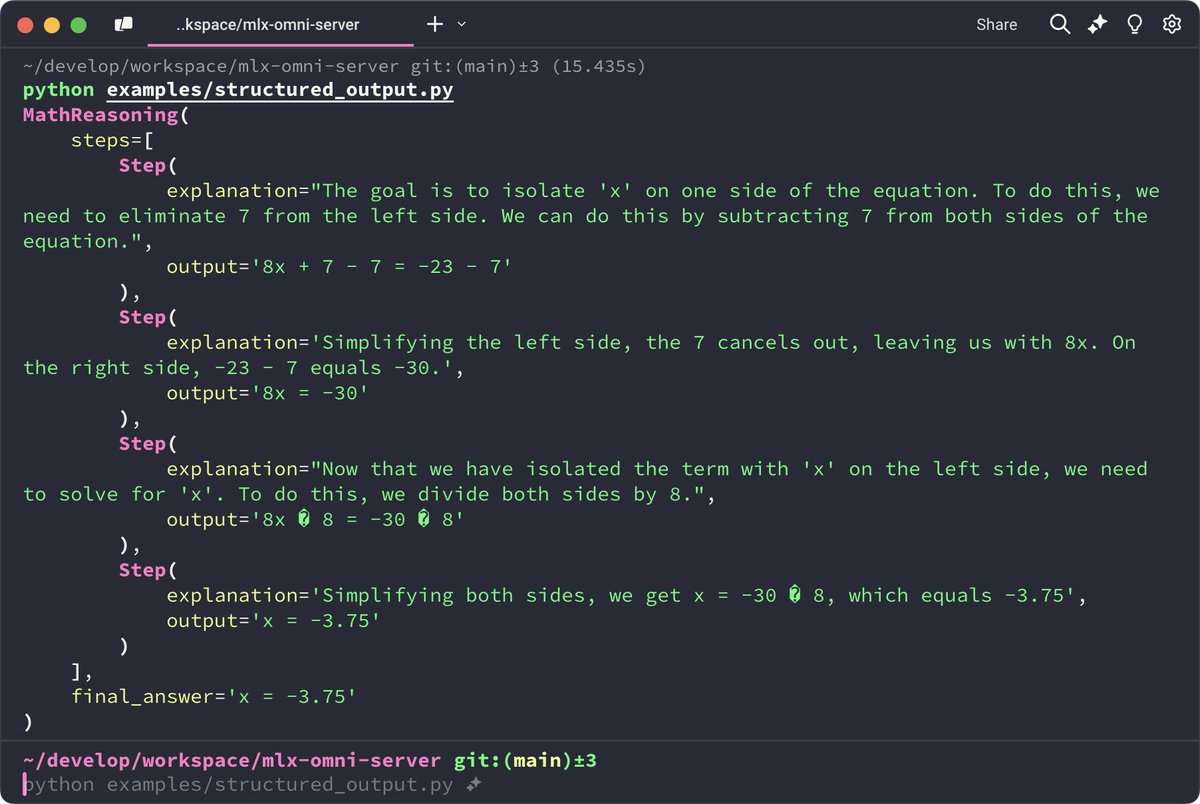Click the output='x = -3.75' line
1200x804 pixels.
tap(274, 621)
